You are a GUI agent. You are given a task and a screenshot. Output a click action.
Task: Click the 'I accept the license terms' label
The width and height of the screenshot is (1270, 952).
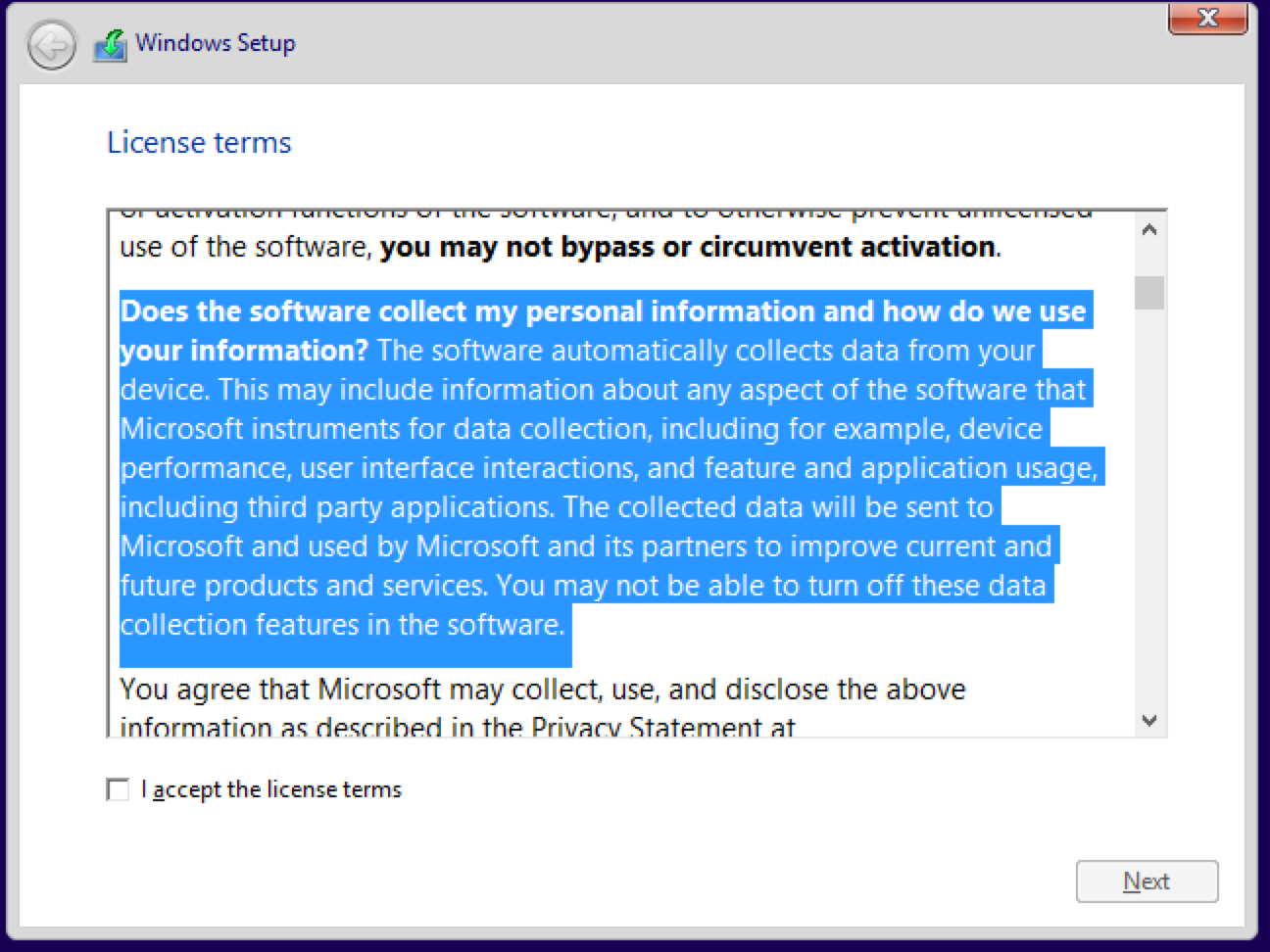(x=271, y=789)
